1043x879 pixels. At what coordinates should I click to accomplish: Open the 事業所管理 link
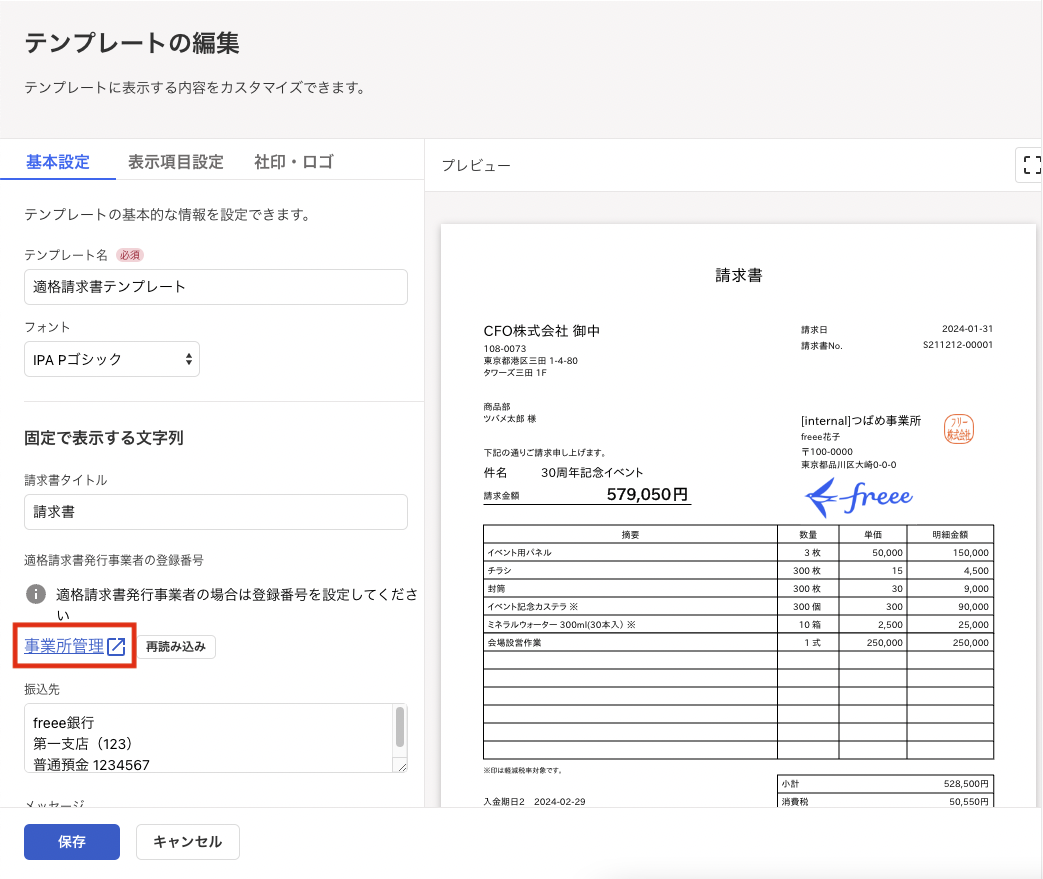click(65, 646)
